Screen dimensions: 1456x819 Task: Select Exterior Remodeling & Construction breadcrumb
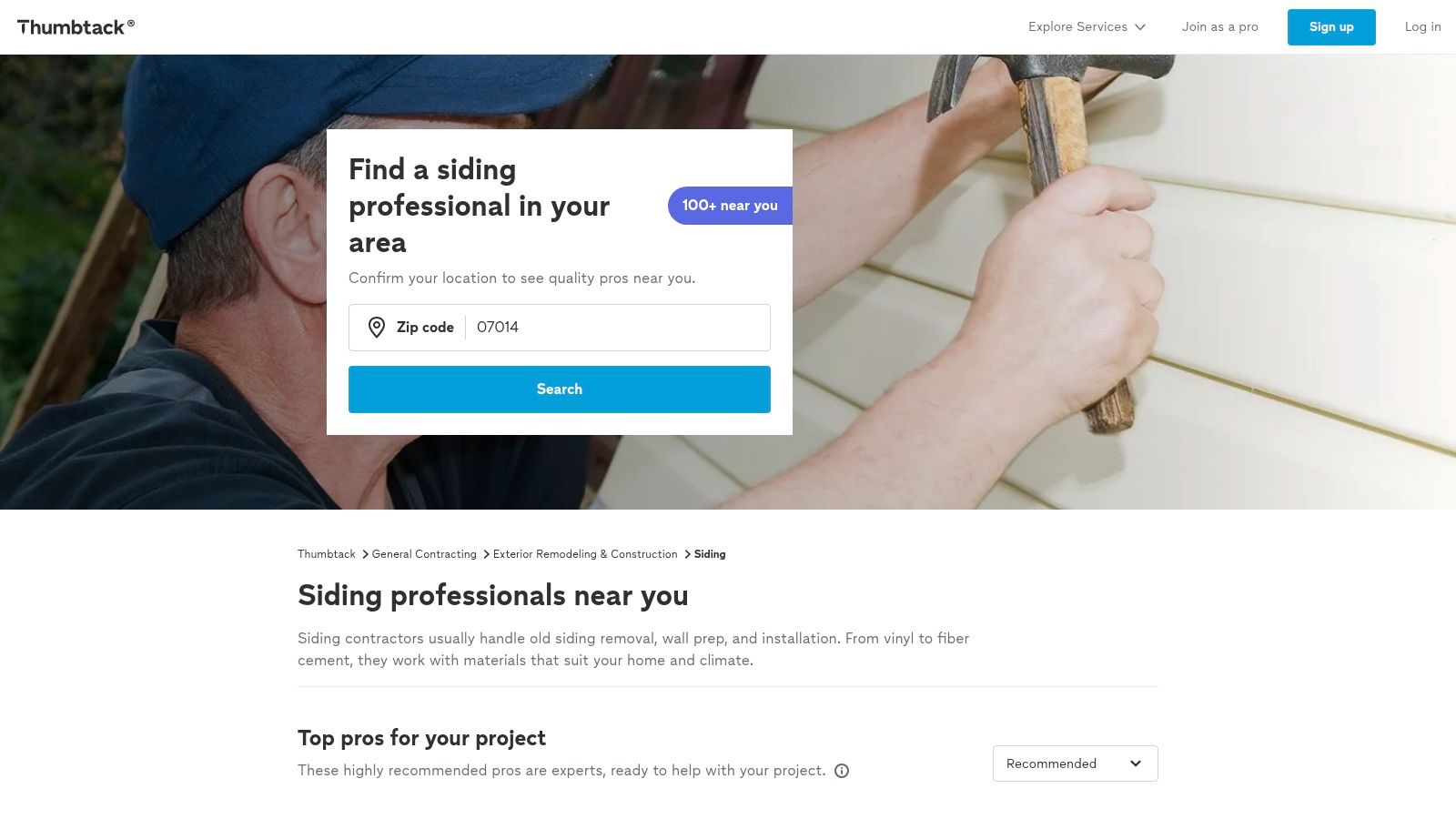pos(585,554)
